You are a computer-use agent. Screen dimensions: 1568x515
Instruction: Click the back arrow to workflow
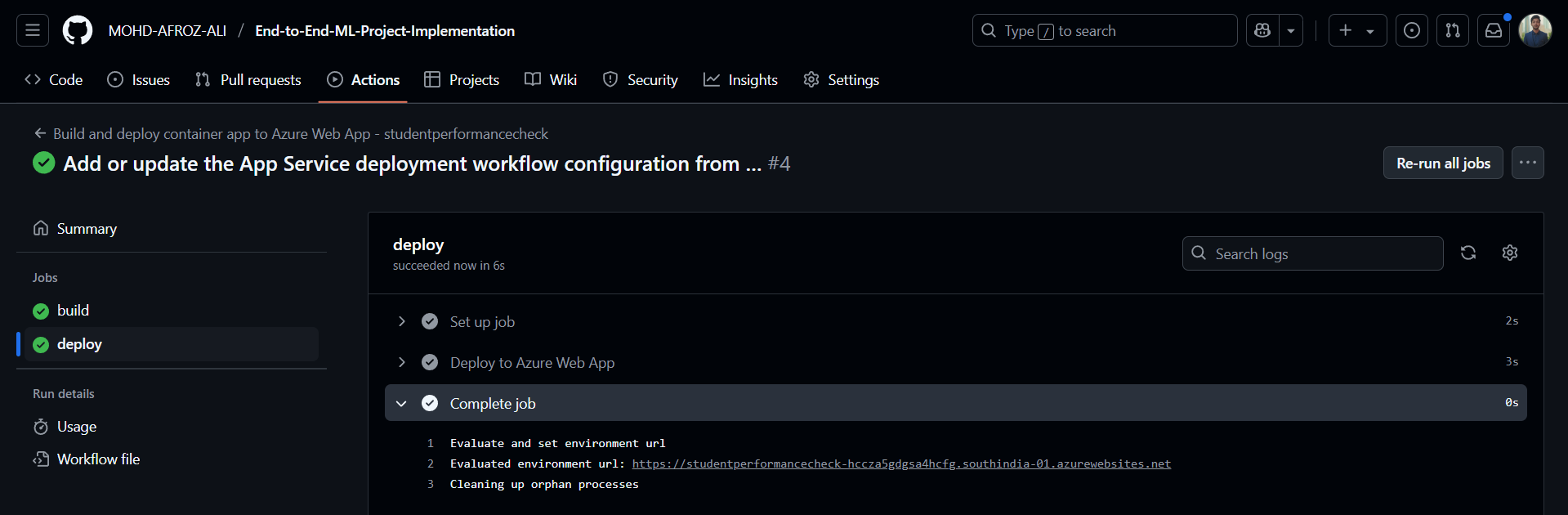coord(40,133)
